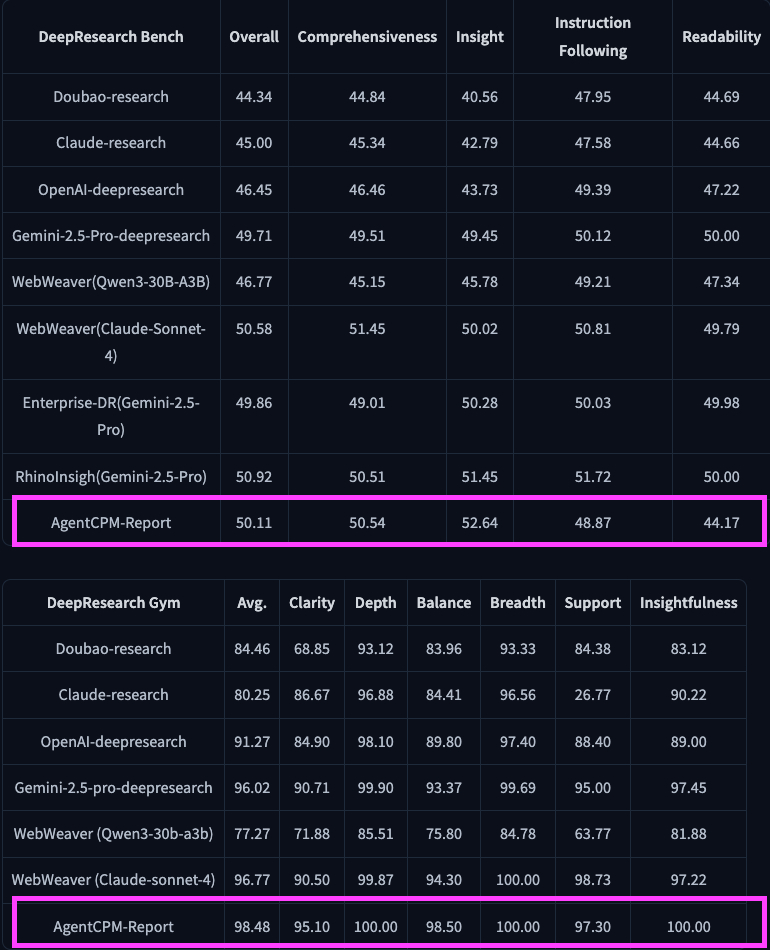Select the Insight column header
This screenshot has height=950, width=770.
pos(480,37)
